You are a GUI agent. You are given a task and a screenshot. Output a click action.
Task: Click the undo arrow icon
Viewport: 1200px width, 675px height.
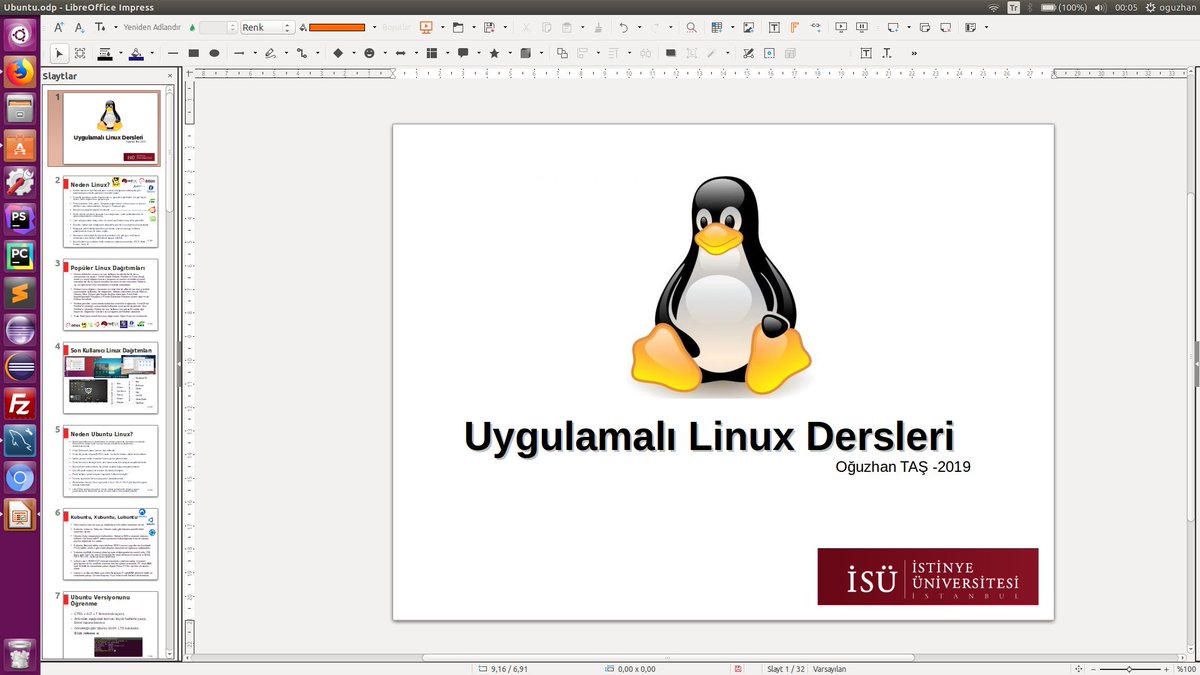(x=623, y=27)
